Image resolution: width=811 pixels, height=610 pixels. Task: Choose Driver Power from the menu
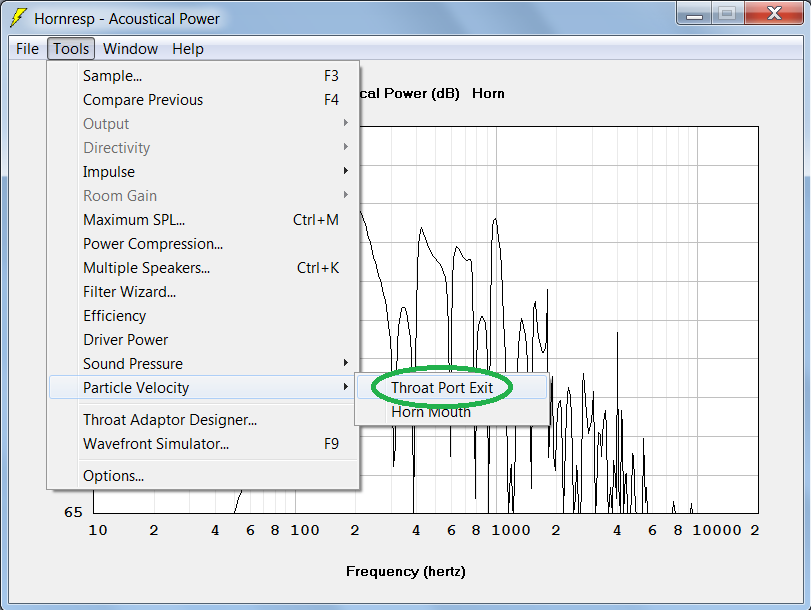204,339
